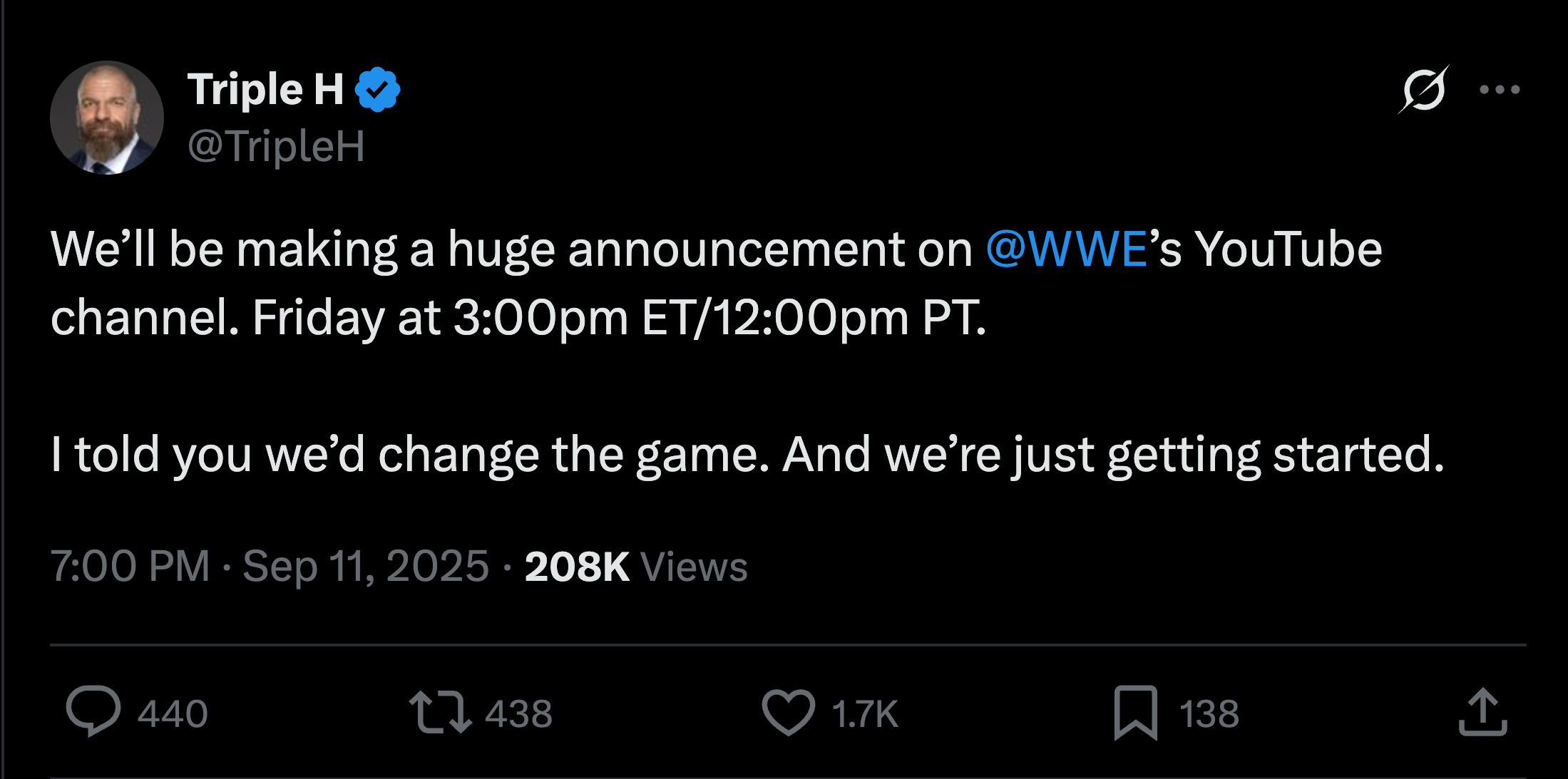
Task: Click the repost arrows icon
Action: [440, 713]
